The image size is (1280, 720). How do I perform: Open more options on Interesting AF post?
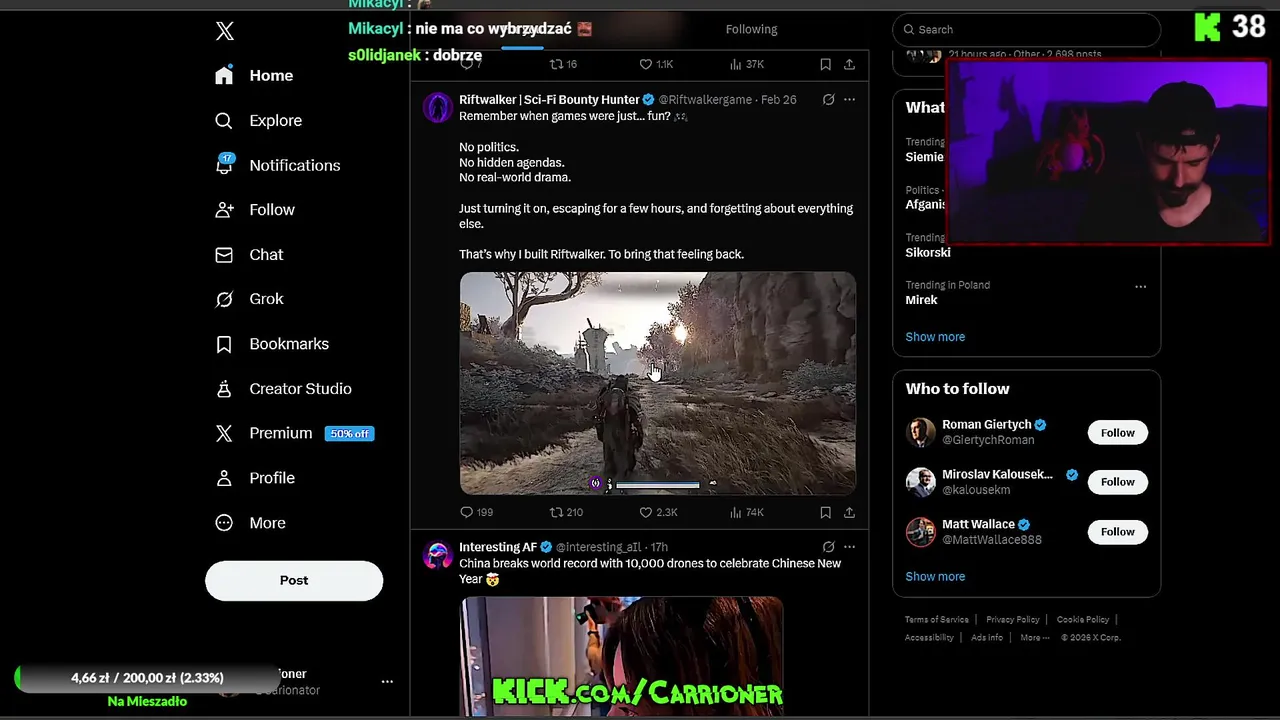tap(849, 548)
